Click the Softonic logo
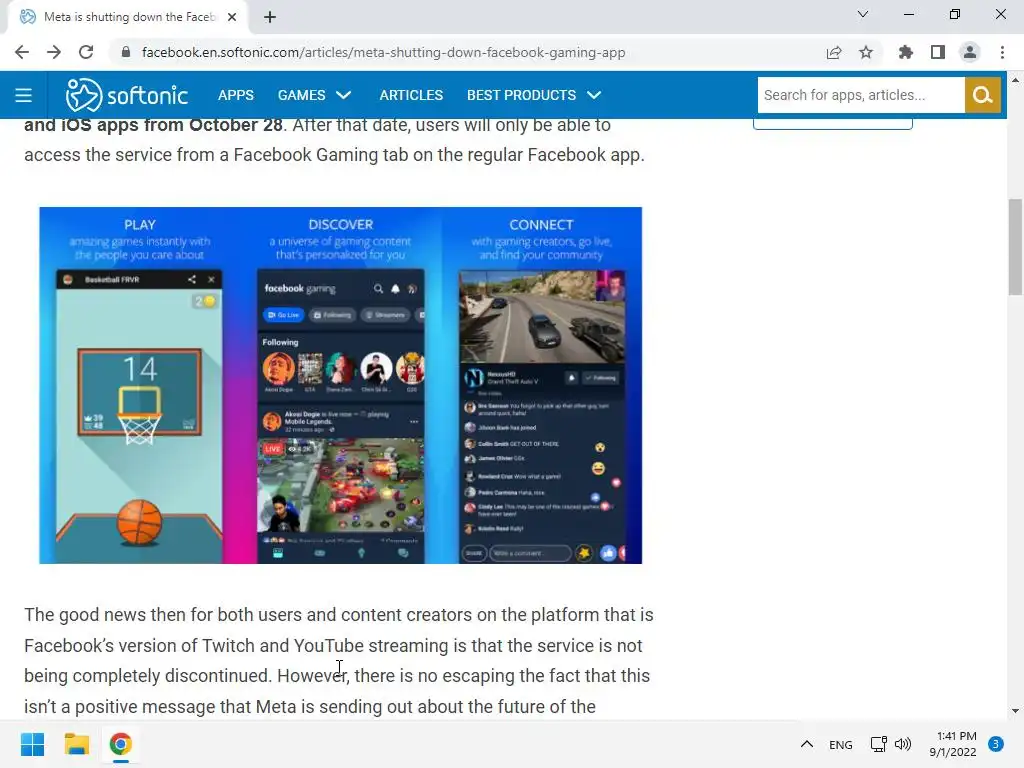 [127, 95]
